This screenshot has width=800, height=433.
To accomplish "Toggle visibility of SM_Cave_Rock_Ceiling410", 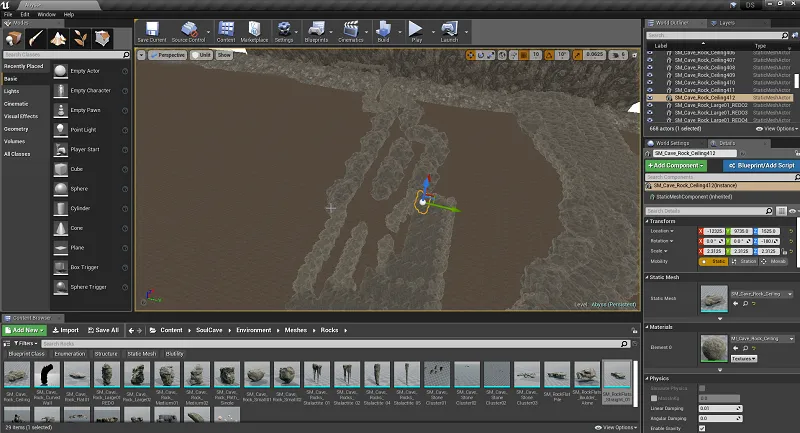I will coord(650,83).
